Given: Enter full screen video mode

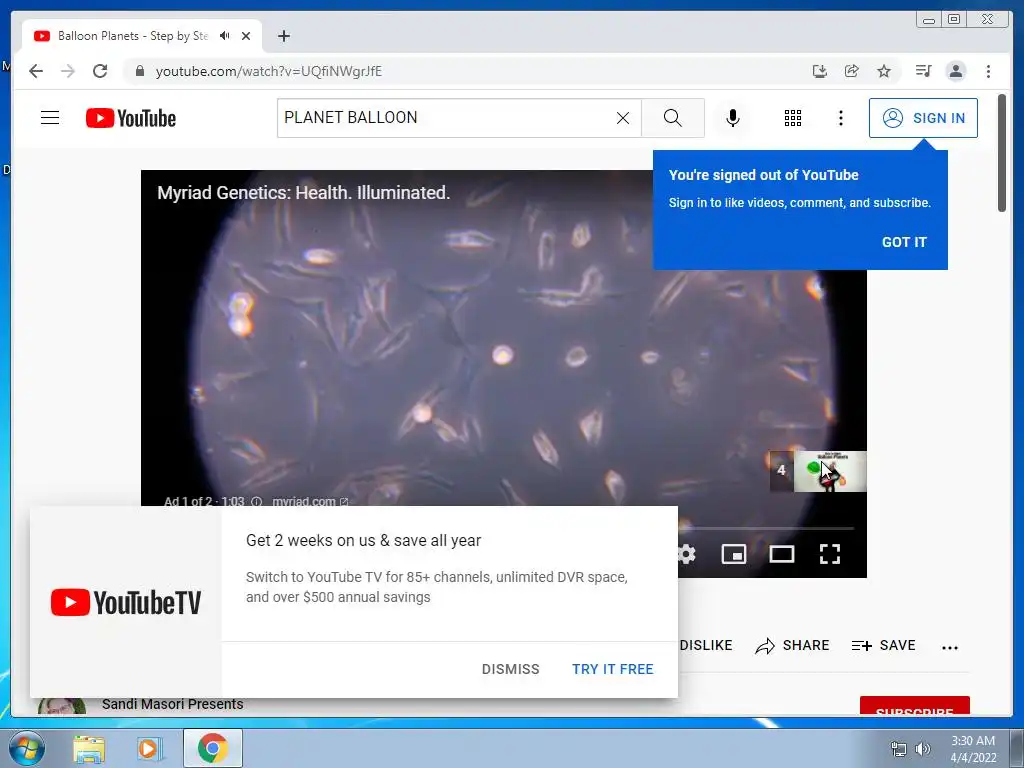Looking at the screenshot, I should click(x=829, y=554).
